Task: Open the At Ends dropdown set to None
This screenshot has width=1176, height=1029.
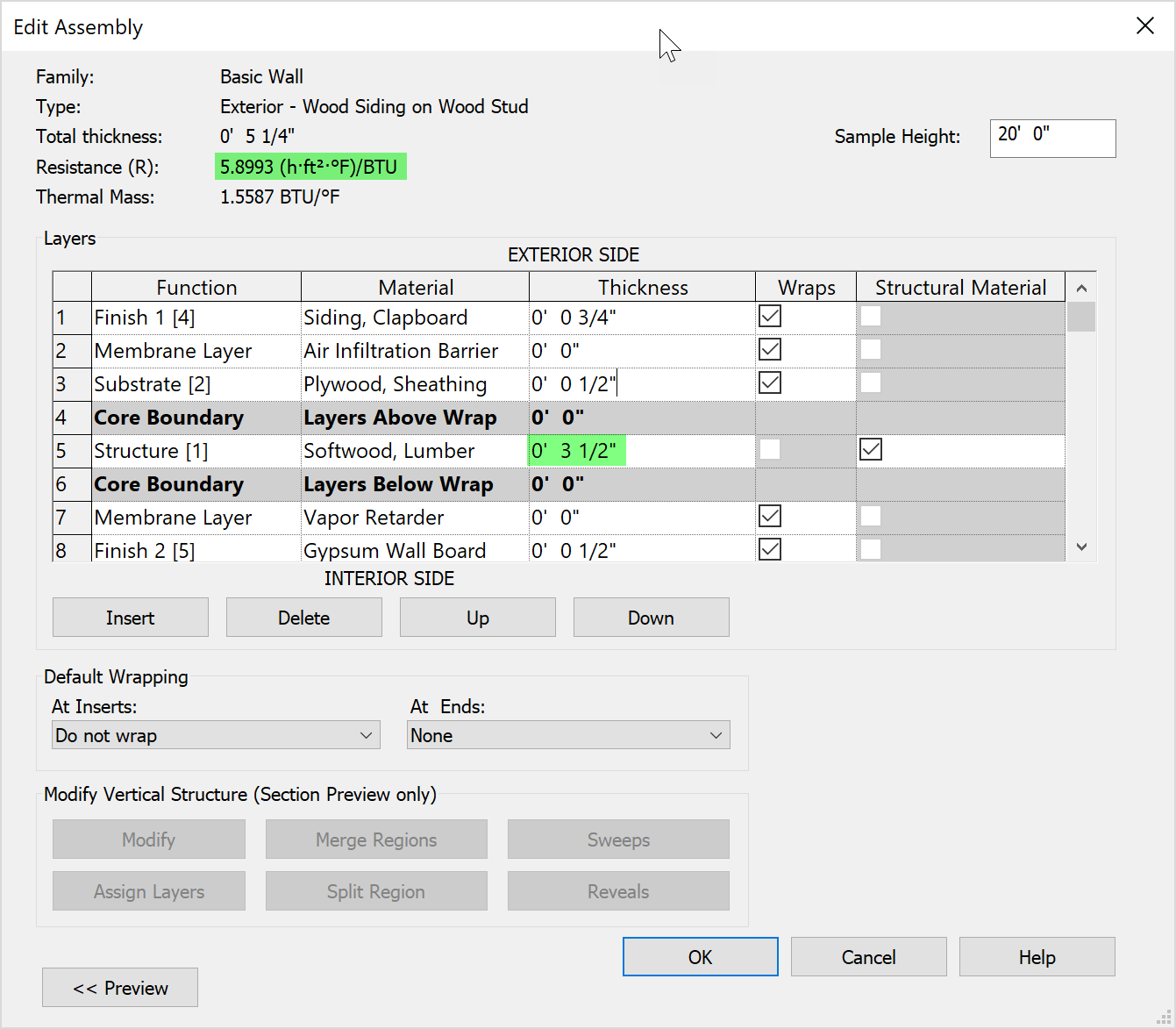Action: click(x=567, y=735)
